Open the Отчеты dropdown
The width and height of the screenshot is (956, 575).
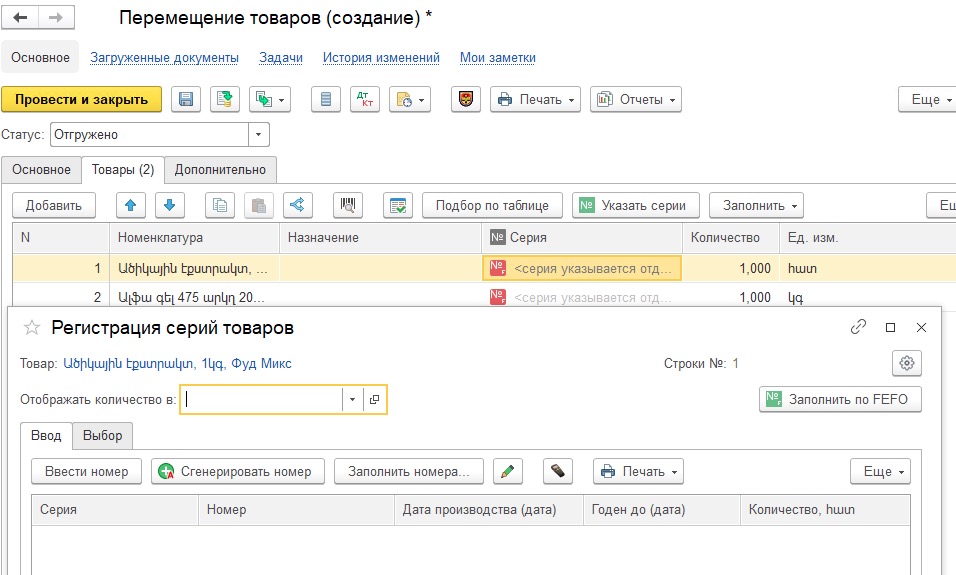[x=636, y=99]
